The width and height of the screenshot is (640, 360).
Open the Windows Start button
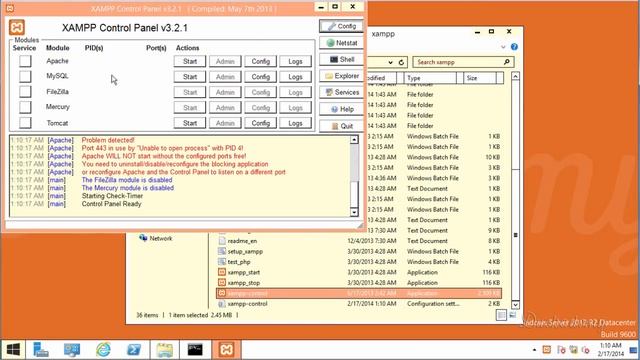tap(13, 349)
